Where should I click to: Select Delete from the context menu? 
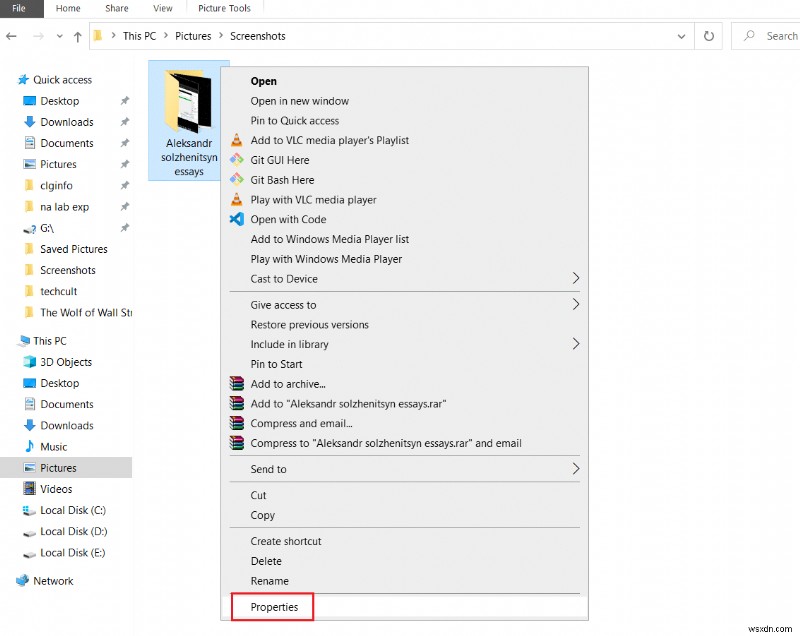266,561
